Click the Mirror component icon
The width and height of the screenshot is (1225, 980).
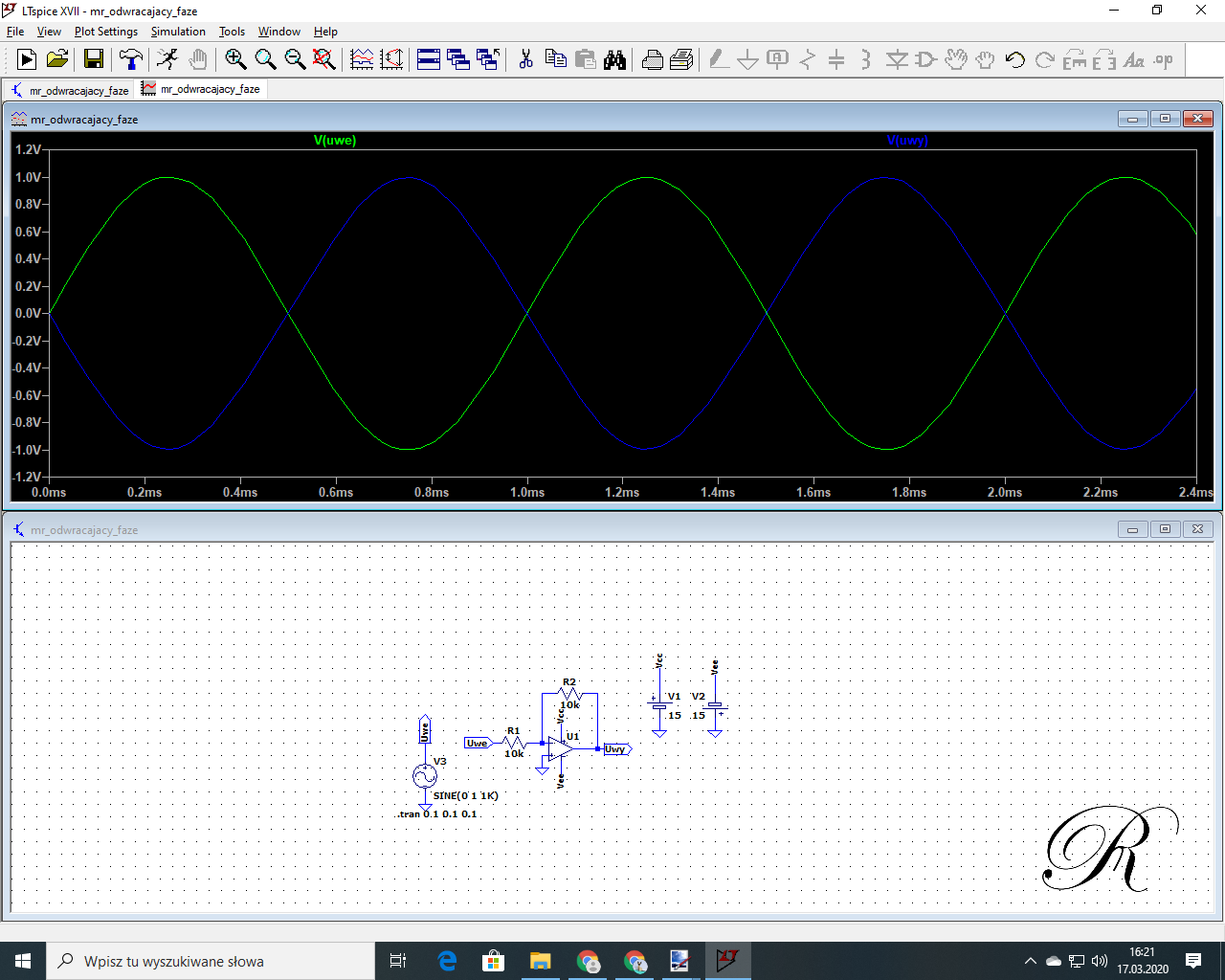tap(1104, 59)
